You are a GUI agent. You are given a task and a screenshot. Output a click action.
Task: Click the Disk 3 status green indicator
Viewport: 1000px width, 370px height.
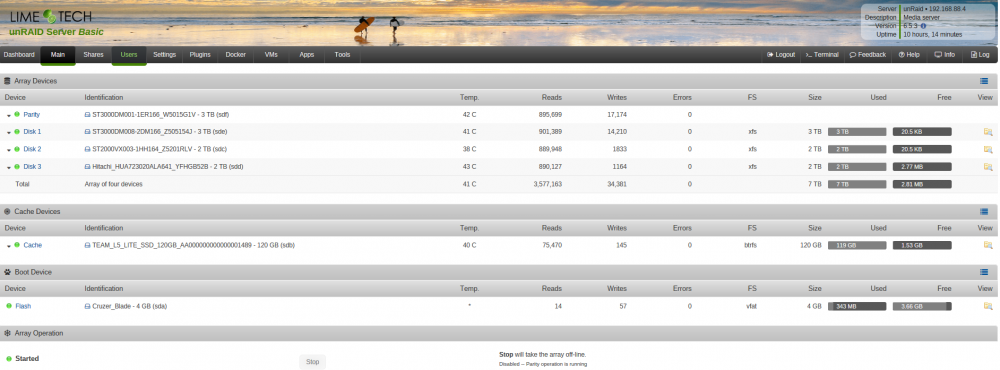click(x=17, y=166)
